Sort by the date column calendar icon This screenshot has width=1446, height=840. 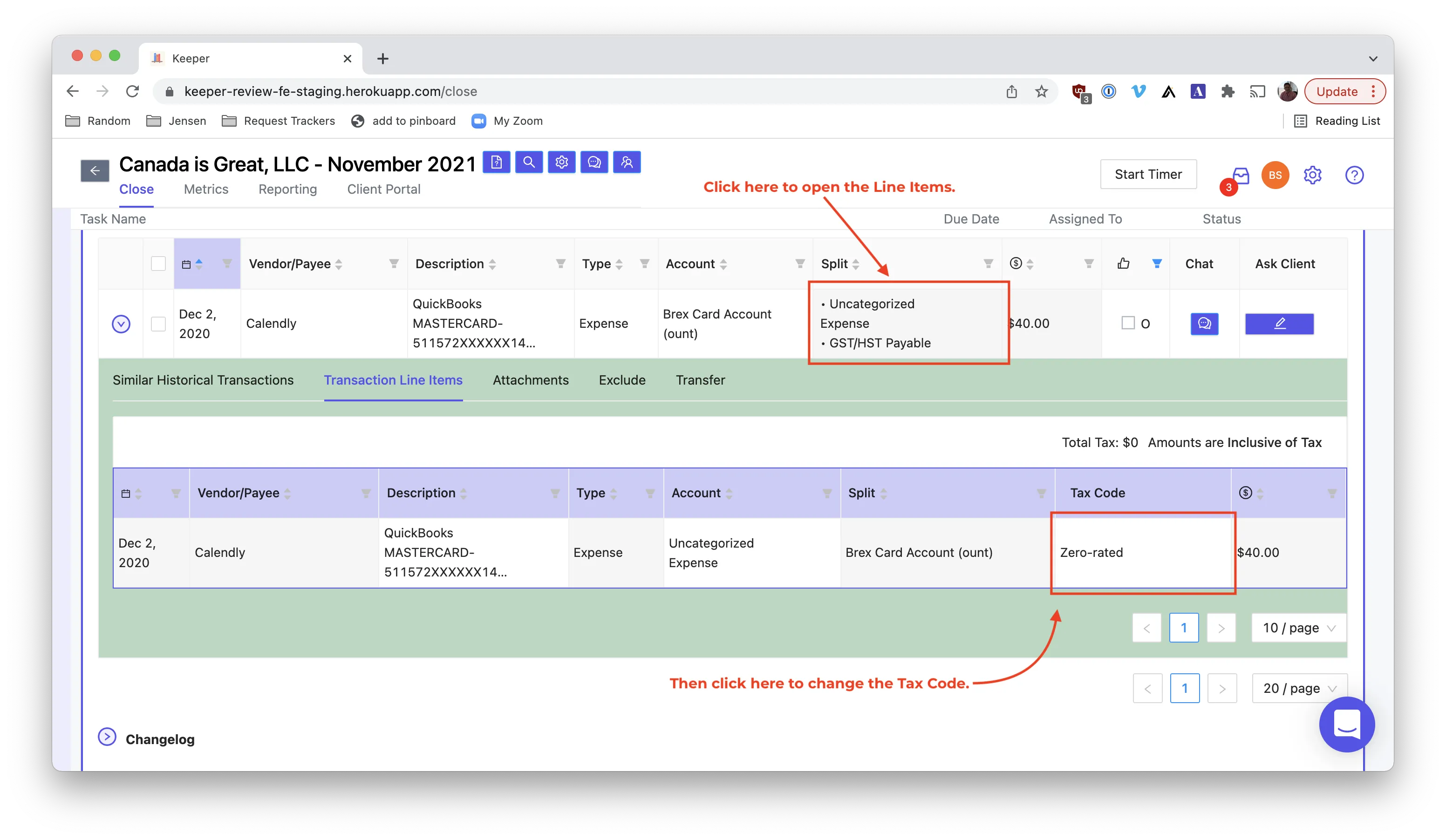[x=186, y=264]
